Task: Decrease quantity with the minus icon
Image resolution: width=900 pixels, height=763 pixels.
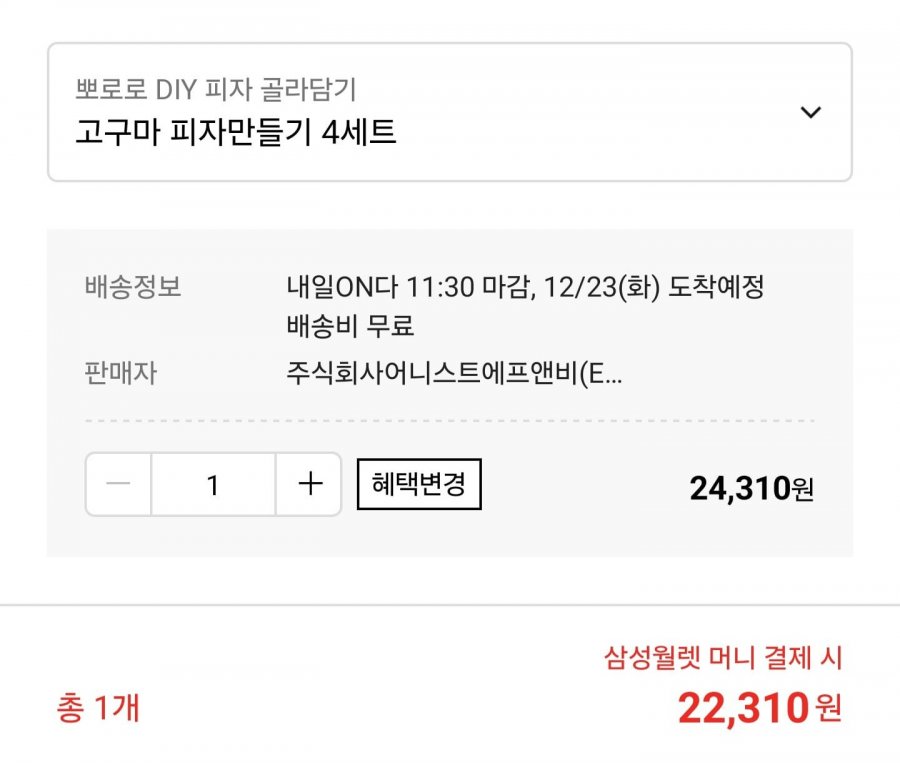Action: coord(119,485)
